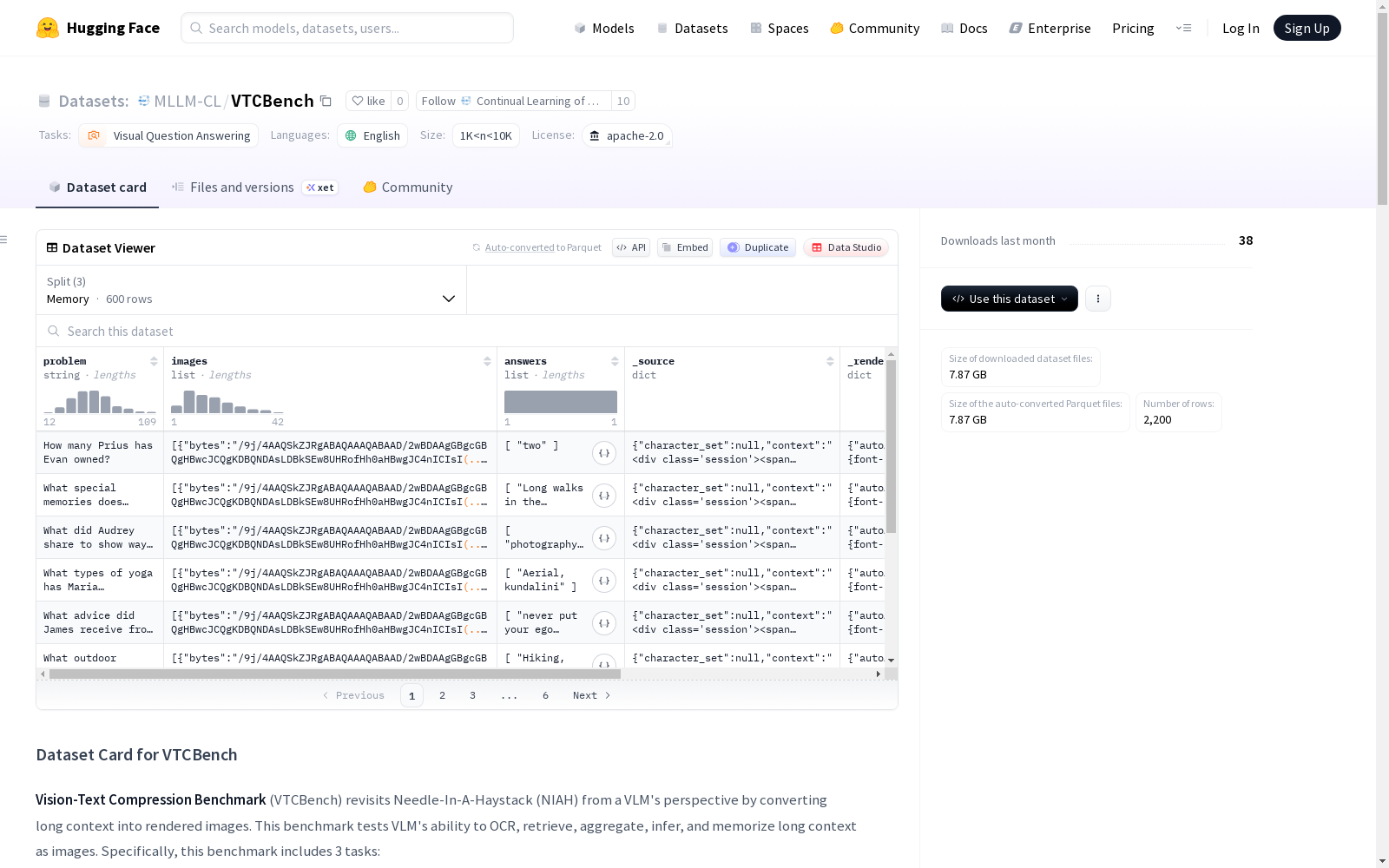Go to page 3 of the viewer

click(x=472, y=695)
